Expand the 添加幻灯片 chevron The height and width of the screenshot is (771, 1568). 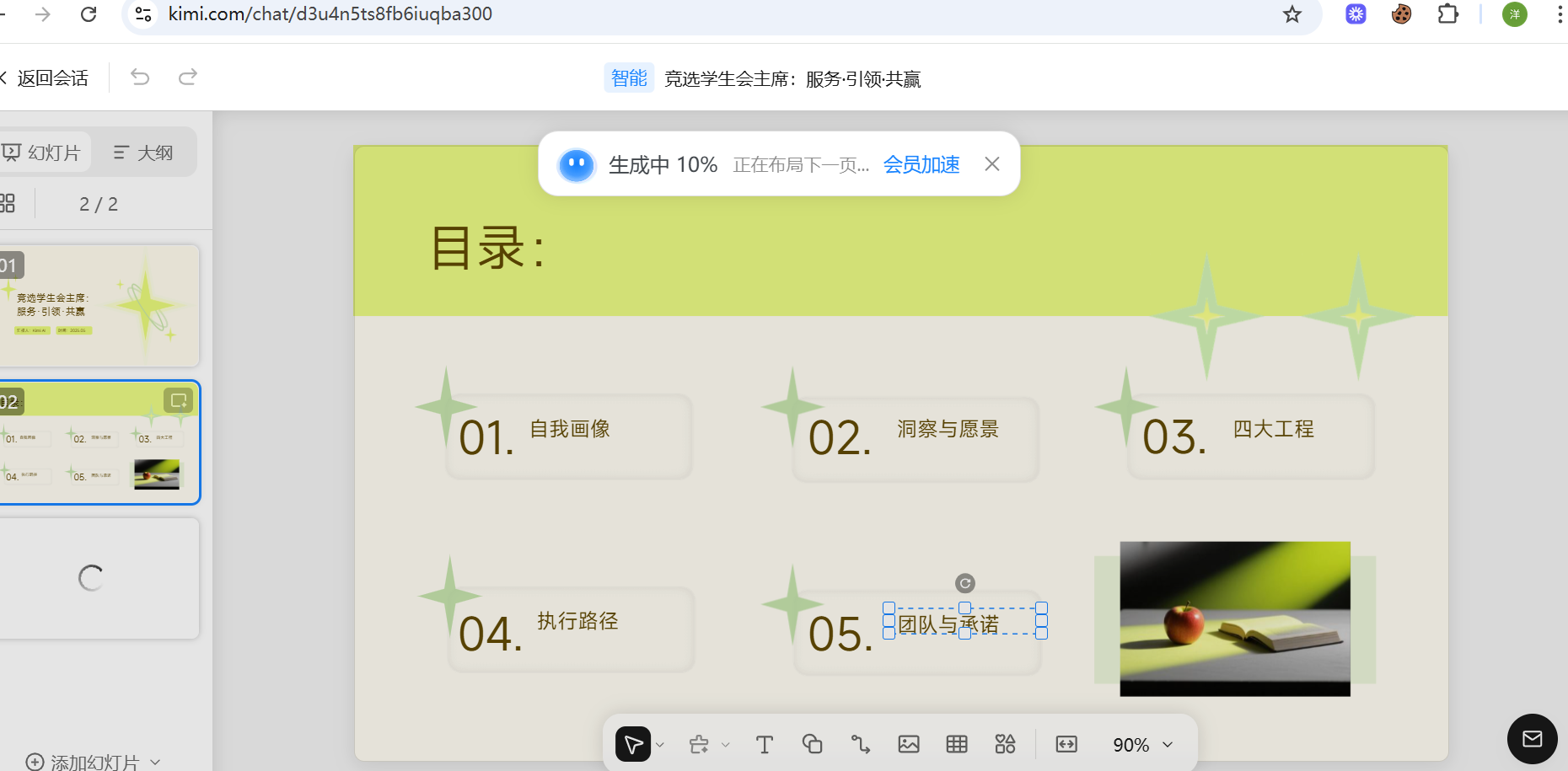pos(154,761)
